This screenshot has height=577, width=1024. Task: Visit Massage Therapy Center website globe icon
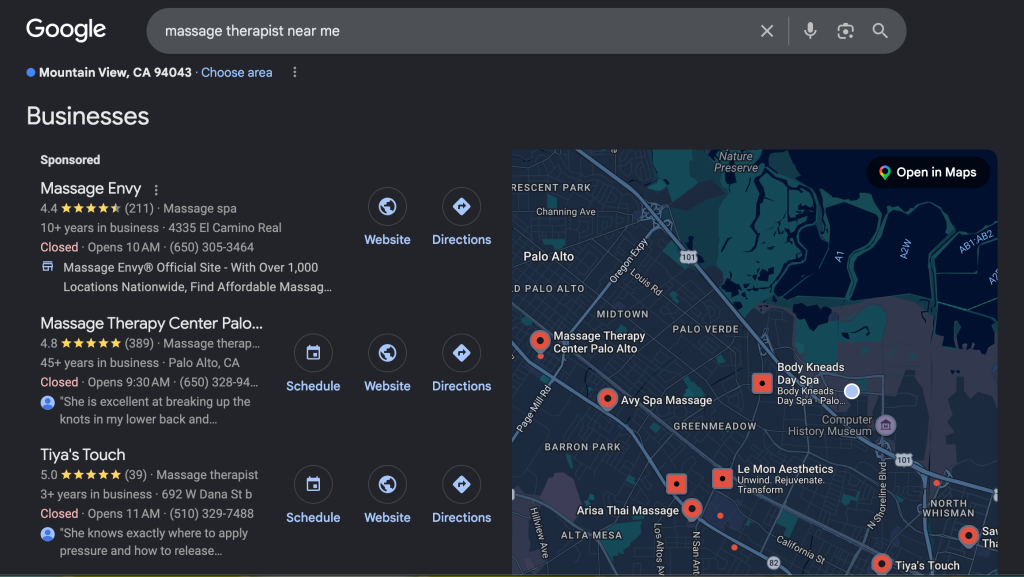tap(387, 353)
